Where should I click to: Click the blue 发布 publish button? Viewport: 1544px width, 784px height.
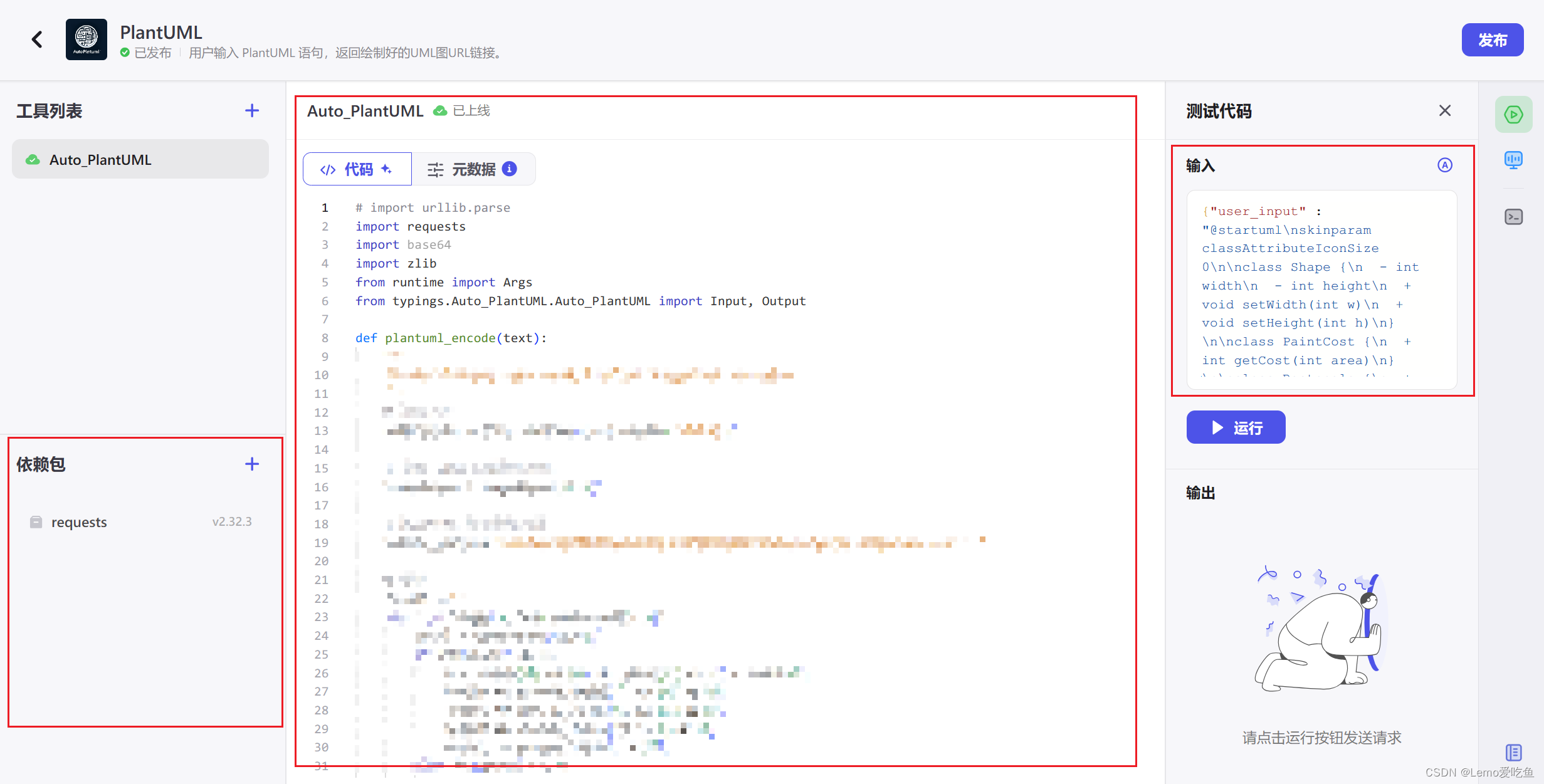(1493, 39)
